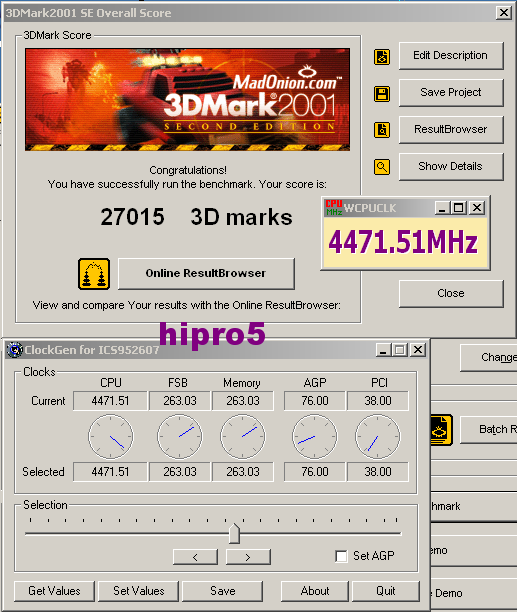The width and height of the screenshot is (517, 612).
Task: Click the FSB clock dial gauge
Action: 180,437
